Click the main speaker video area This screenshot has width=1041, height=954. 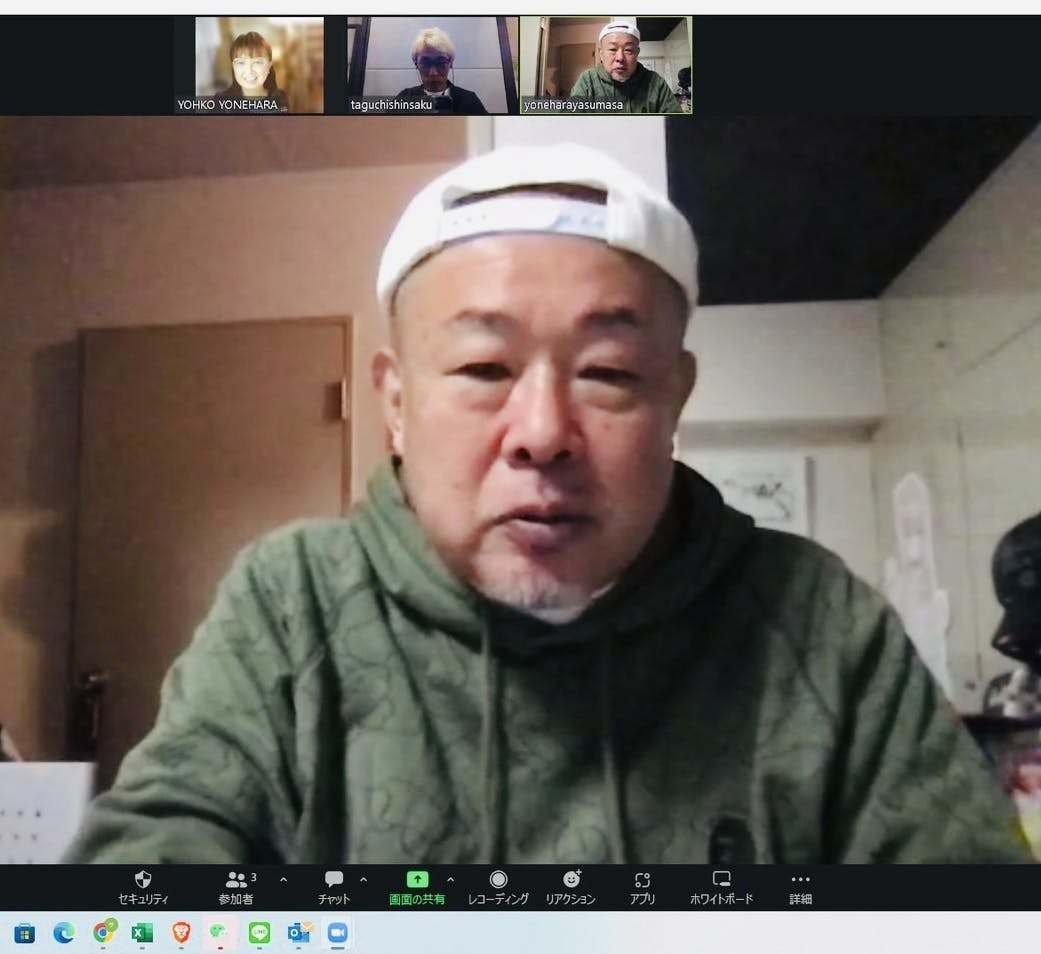click(x=520, y=490)
